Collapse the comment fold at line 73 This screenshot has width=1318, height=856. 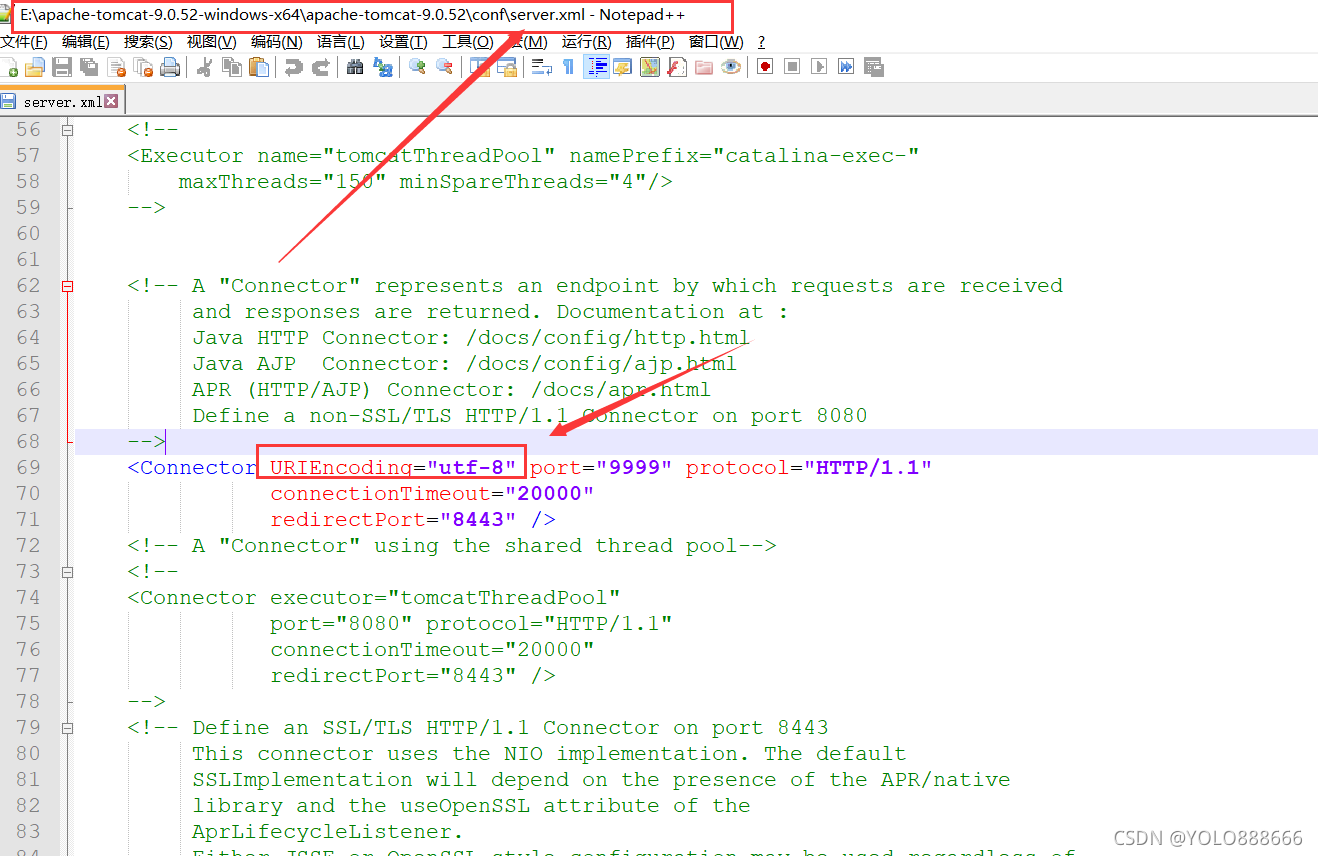68,572
